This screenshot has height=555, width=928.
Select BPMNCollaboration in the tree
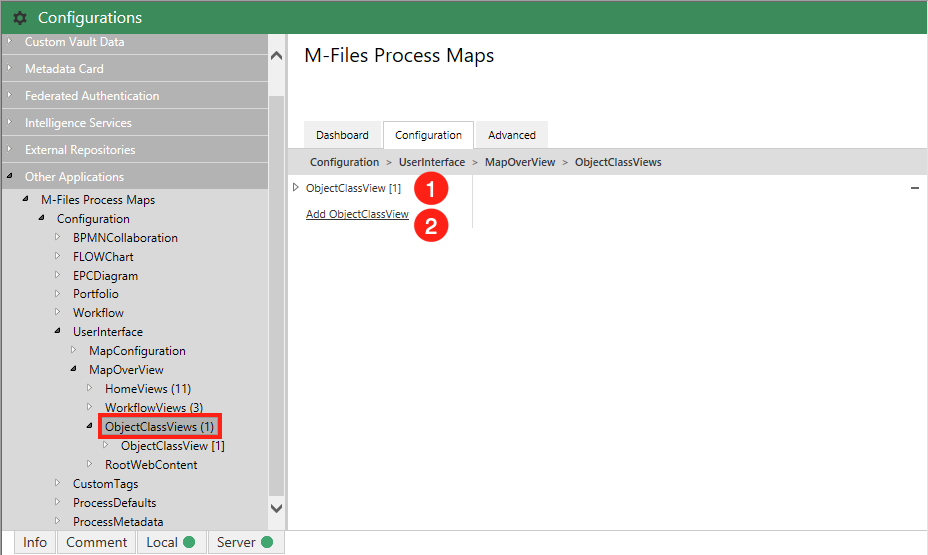coord(125,238)
